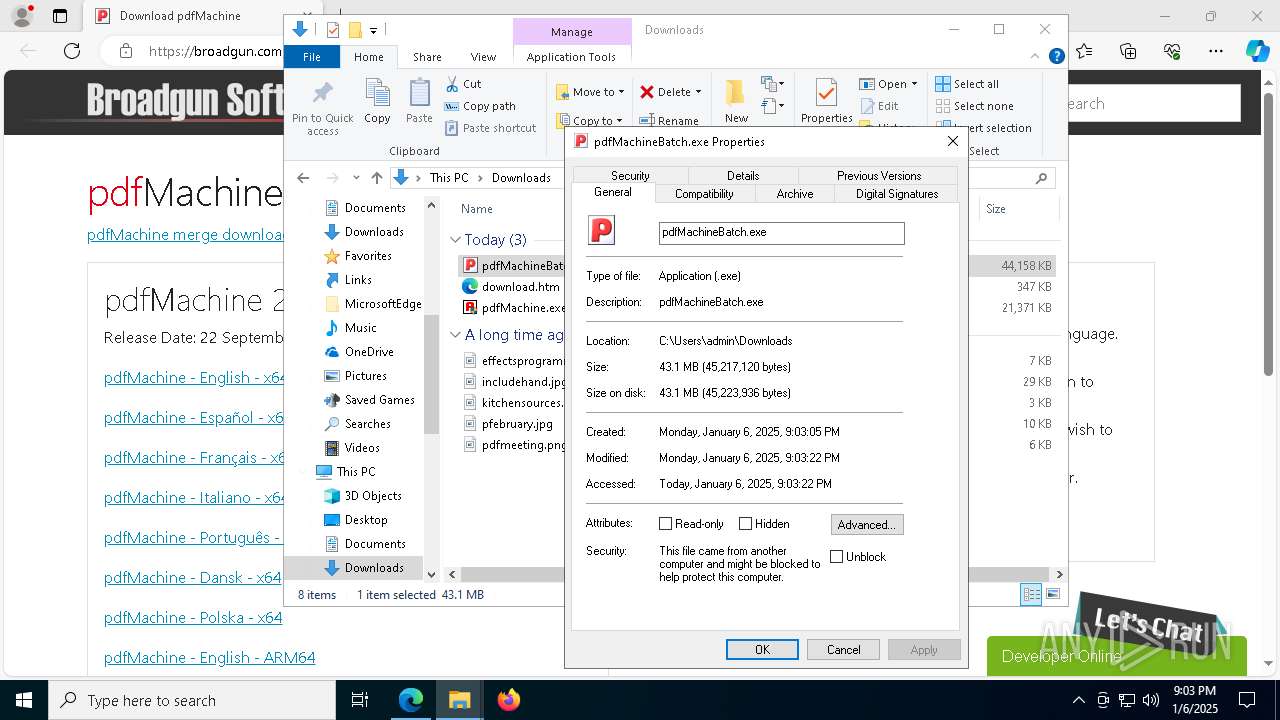Image resolution: width=1280 pixels, height=720 pixels.
Task: Click the Windows Start button
Action: click(x=24, y=700)
